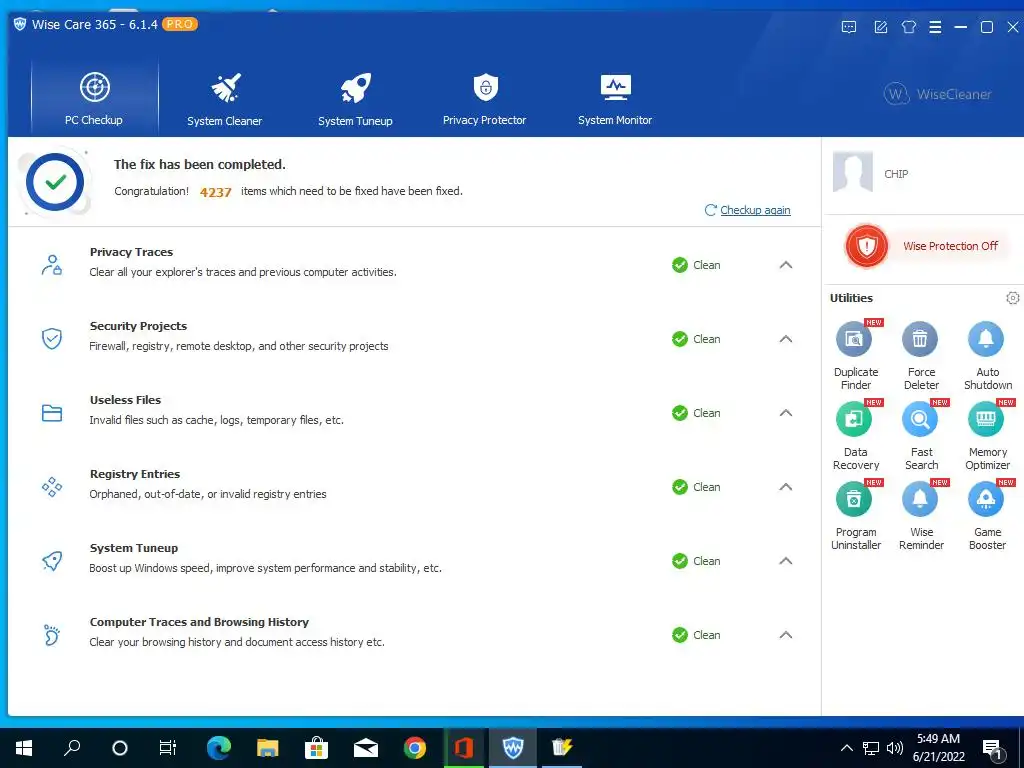1024x768 pixels.
Task: Click the Security Projects Clean status
Action: (x=696, y=339)
